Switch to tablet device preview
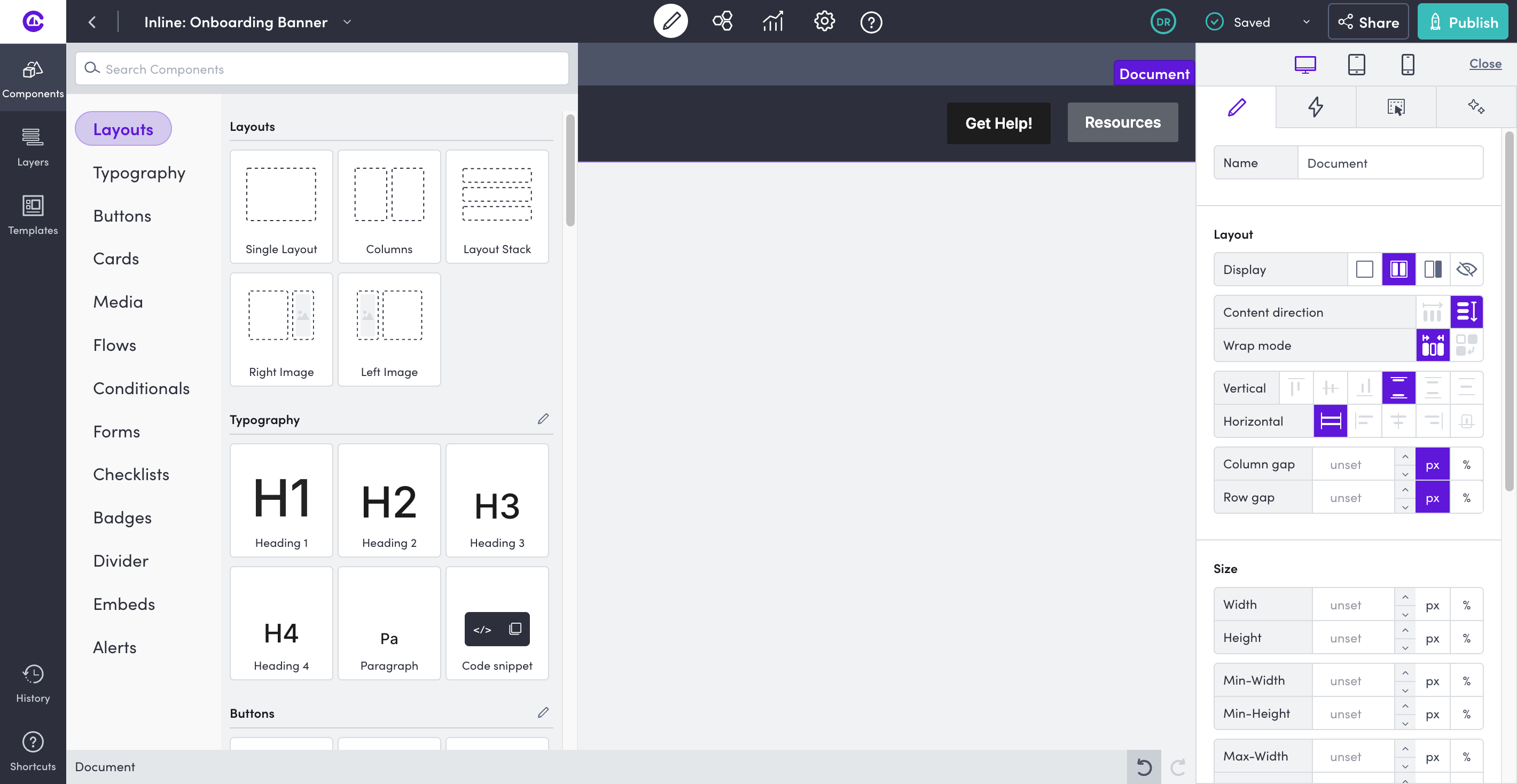The height and width of the screenshot is (784, 1517). pos(1356,64)
